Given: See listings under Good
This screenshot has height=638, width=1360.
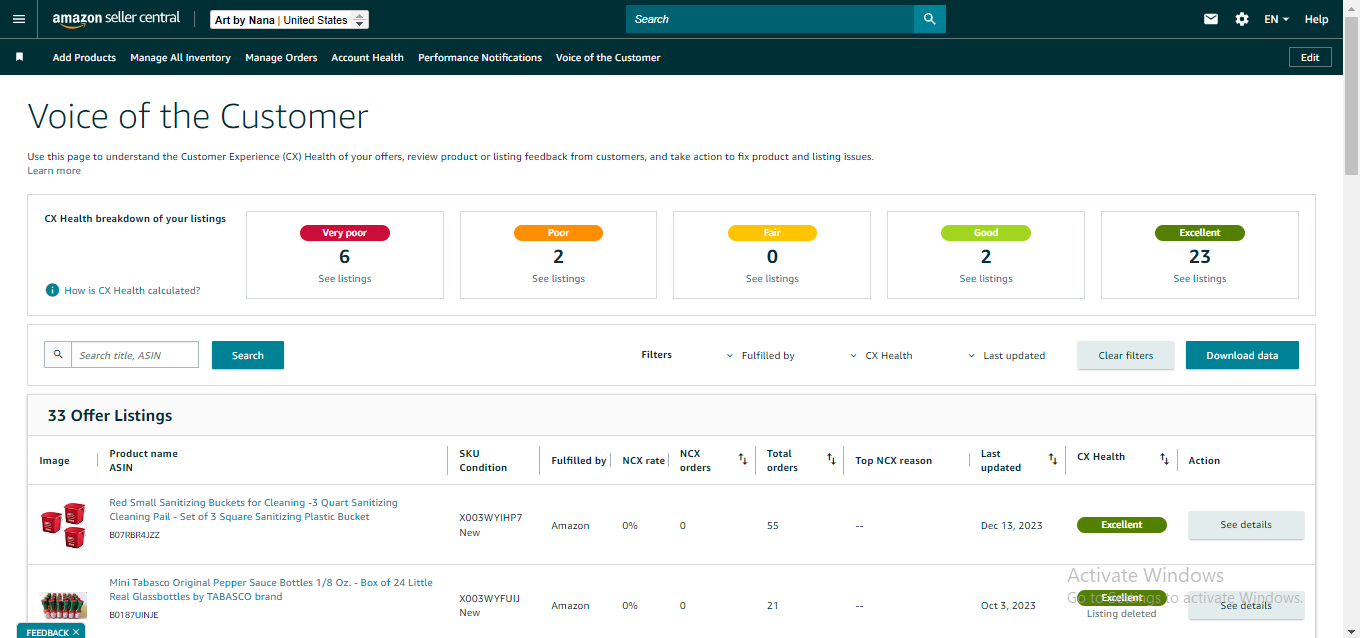Looking at the screenshot, I should 986,278.
